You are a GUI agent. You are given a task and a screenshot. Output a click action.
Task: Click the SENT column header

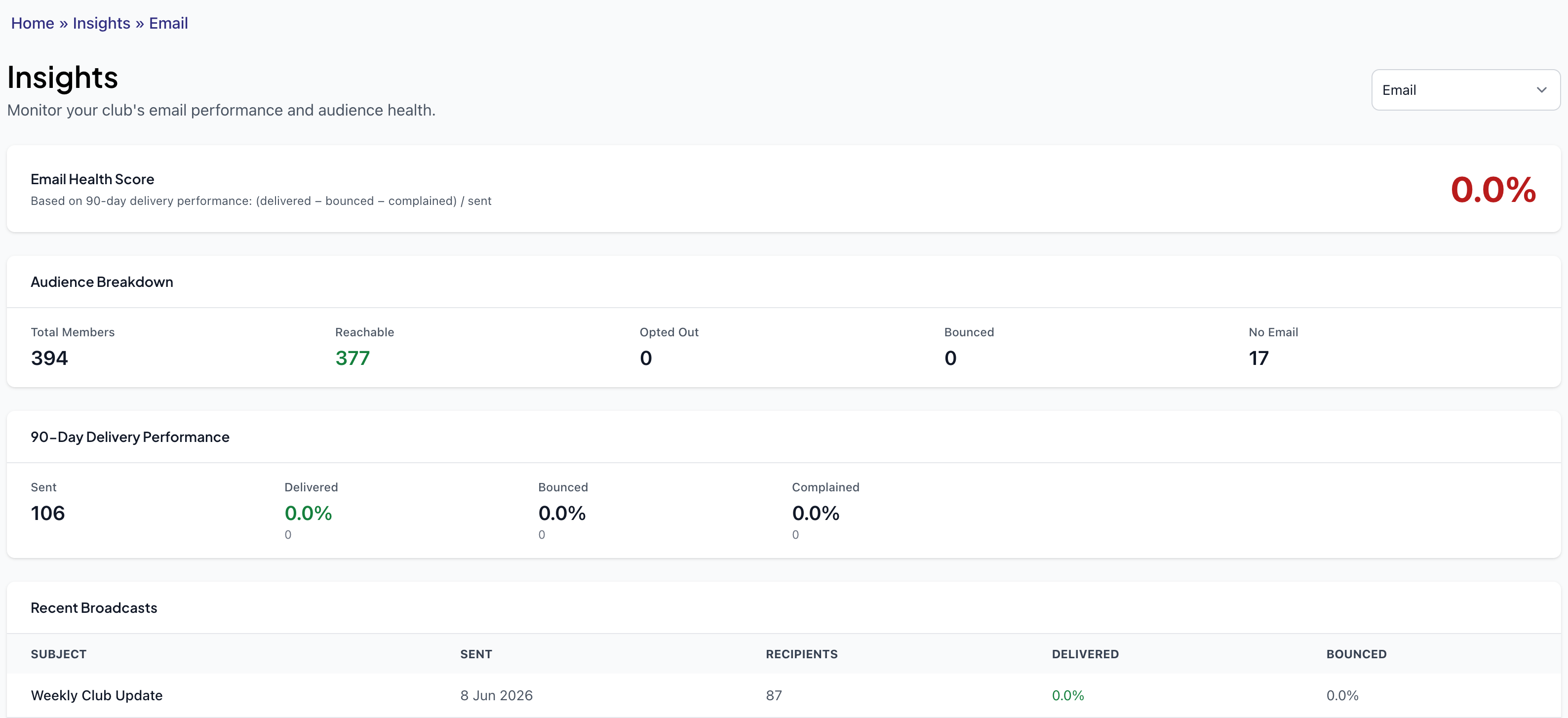pos(476,654)
